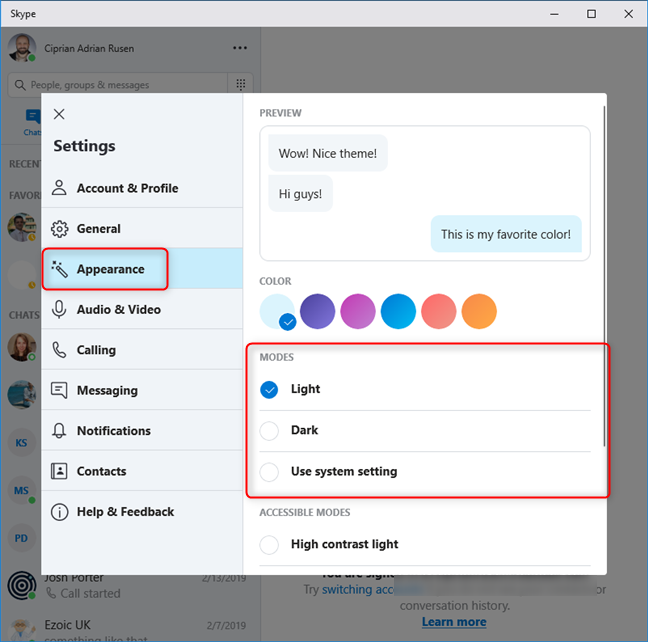Open General settings section

[x=142, y=229]
